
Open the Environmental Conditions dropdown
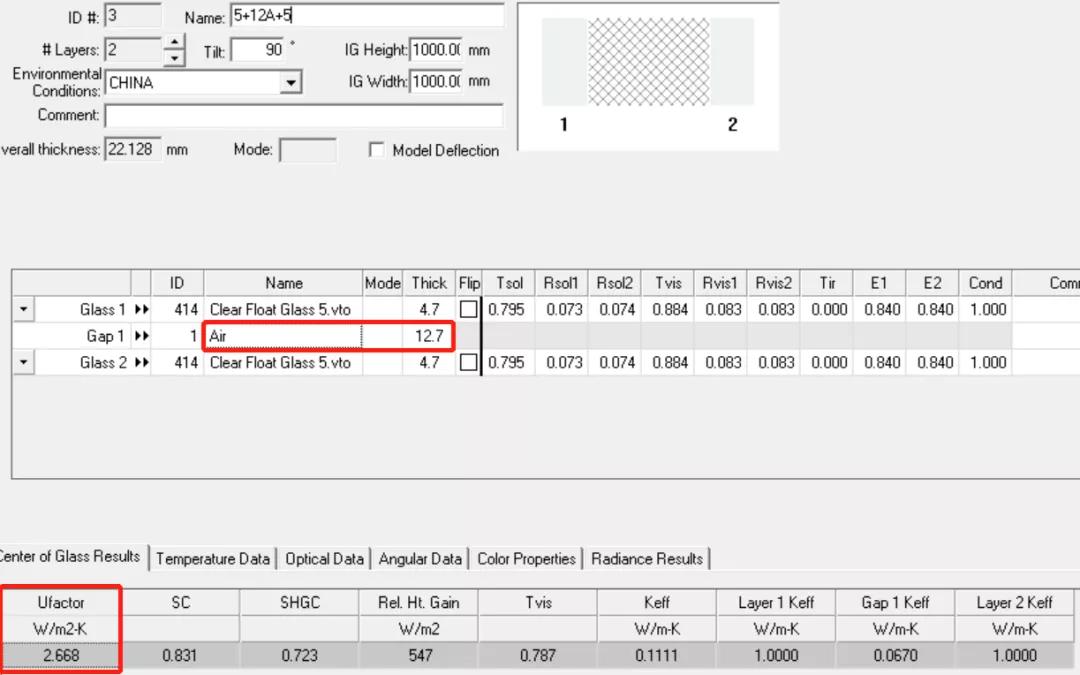pyautogui.click(x=290, y=83)
